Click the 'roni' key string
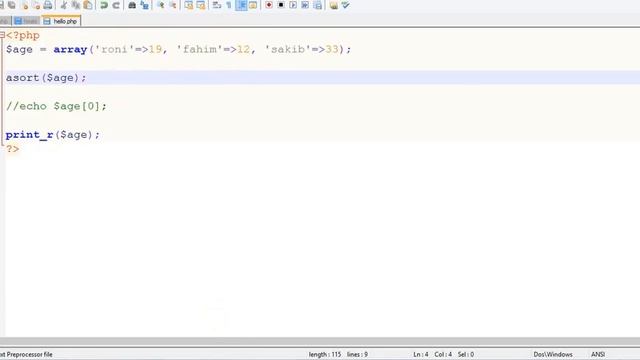 point(114,49)
